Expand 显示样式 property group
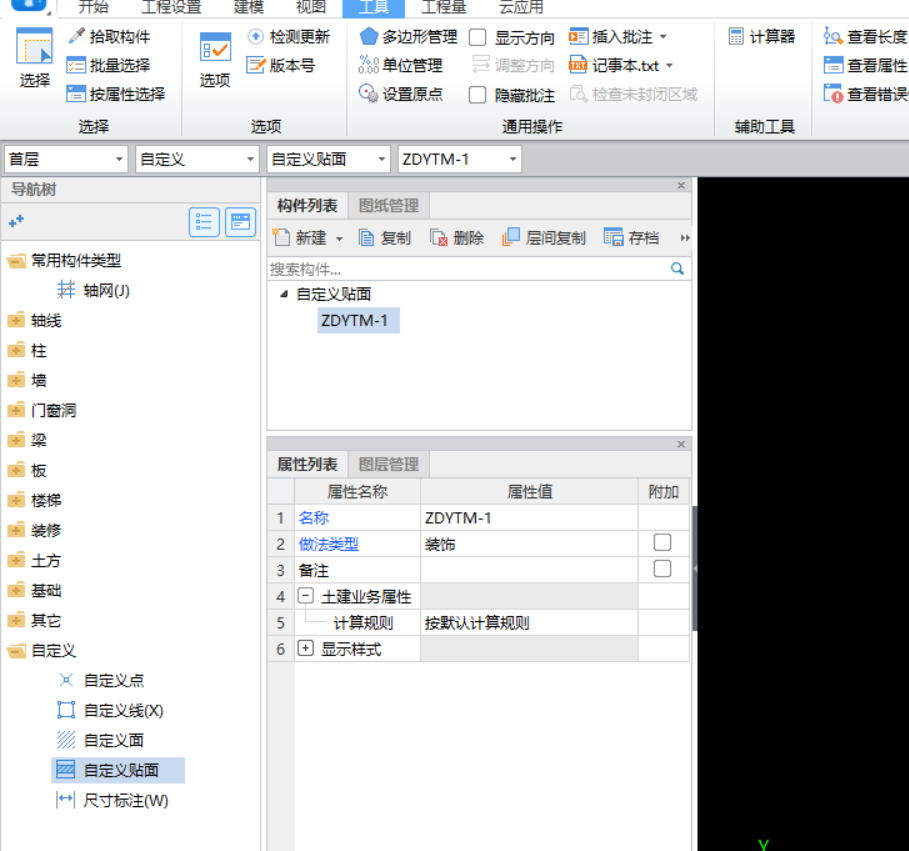The width and height of the screenshot is (909, 851). pyautogui.click(x=306, y=648)
